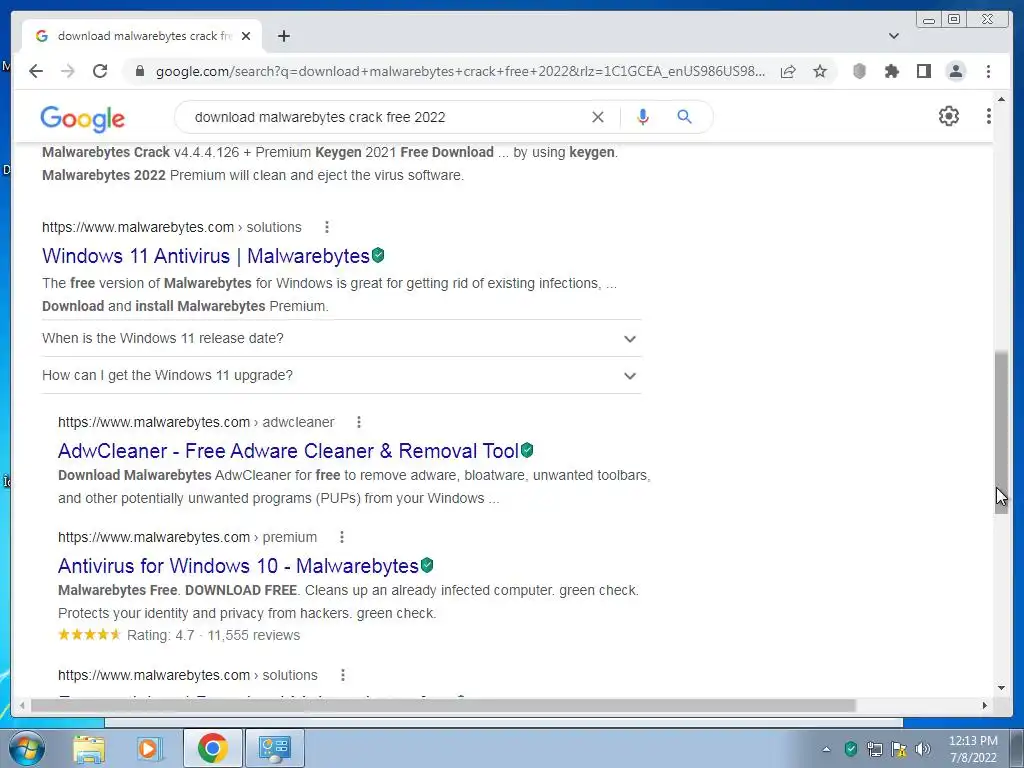Open the tab search dropdown arrow
Image resolution: width=1024 pixels, height=768 pixels.
[894, 36]
